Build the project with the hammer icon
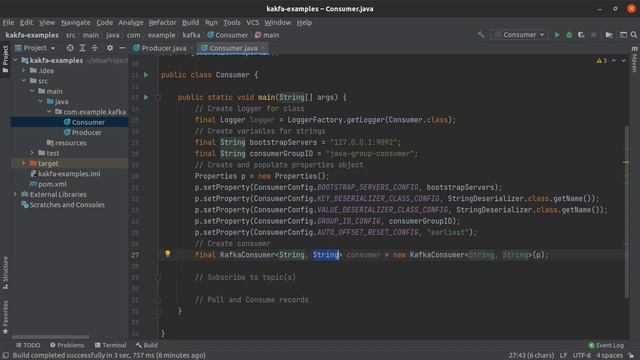 (x=481, y=35)
